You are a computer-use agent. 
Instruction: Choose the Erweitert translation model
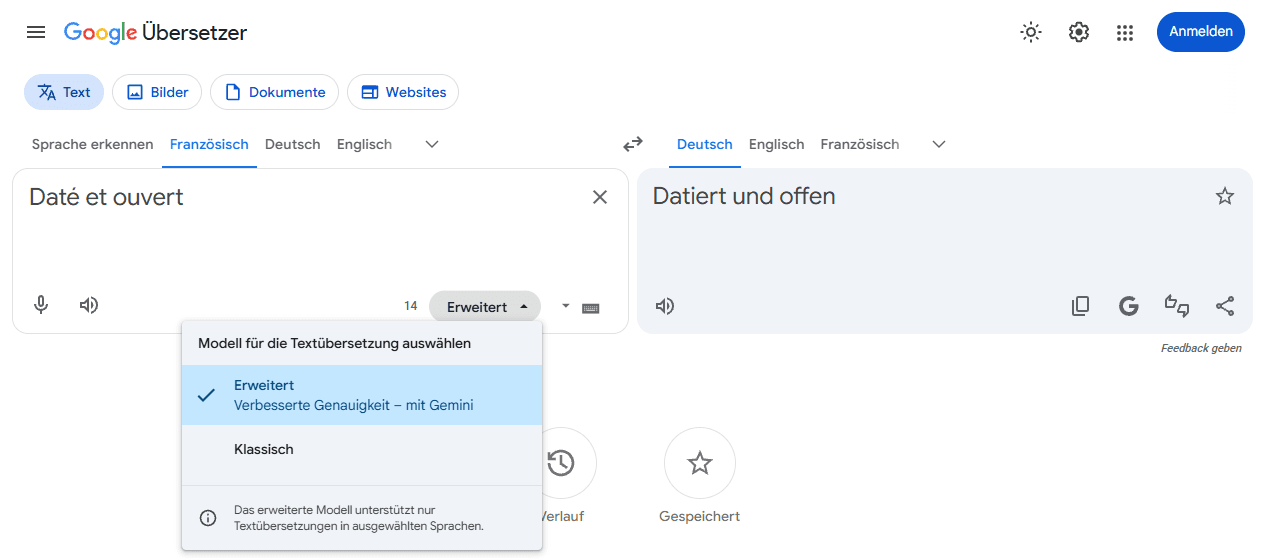[x=362, y=395]
